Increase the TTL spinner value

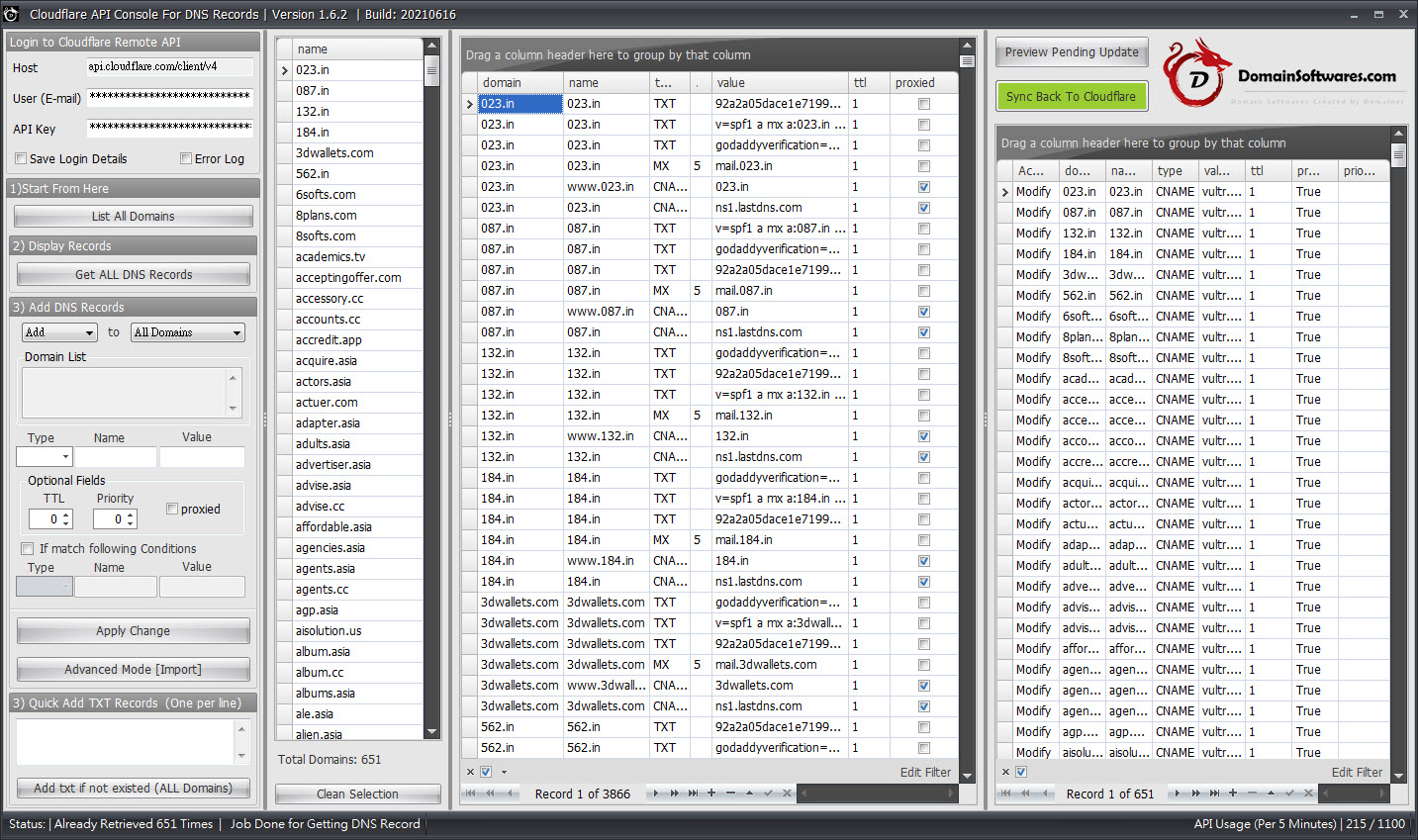click(66, 514)
